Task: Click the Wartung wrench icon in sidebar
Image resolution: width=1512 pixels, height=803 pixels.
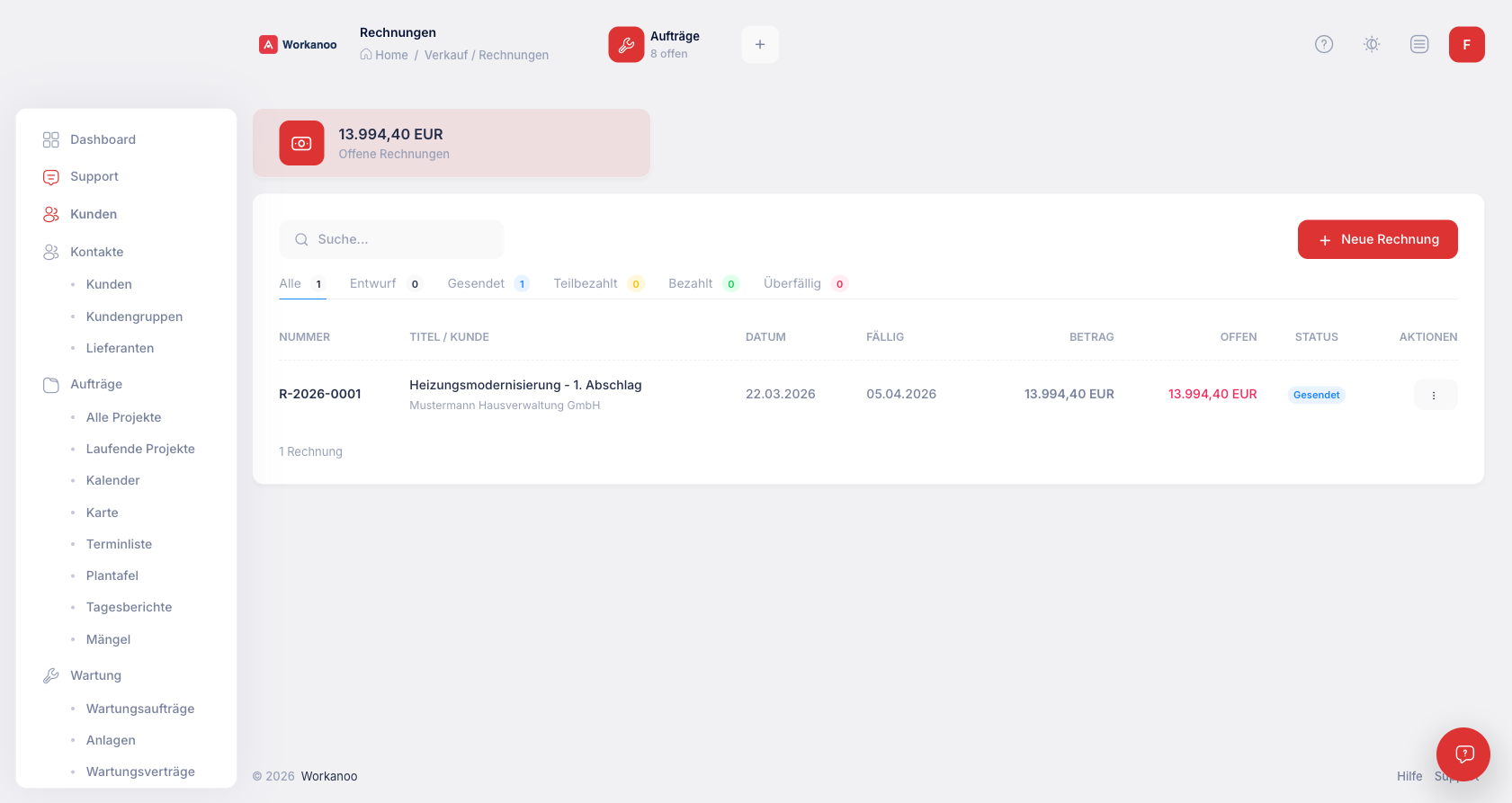Action: point(51,675)
